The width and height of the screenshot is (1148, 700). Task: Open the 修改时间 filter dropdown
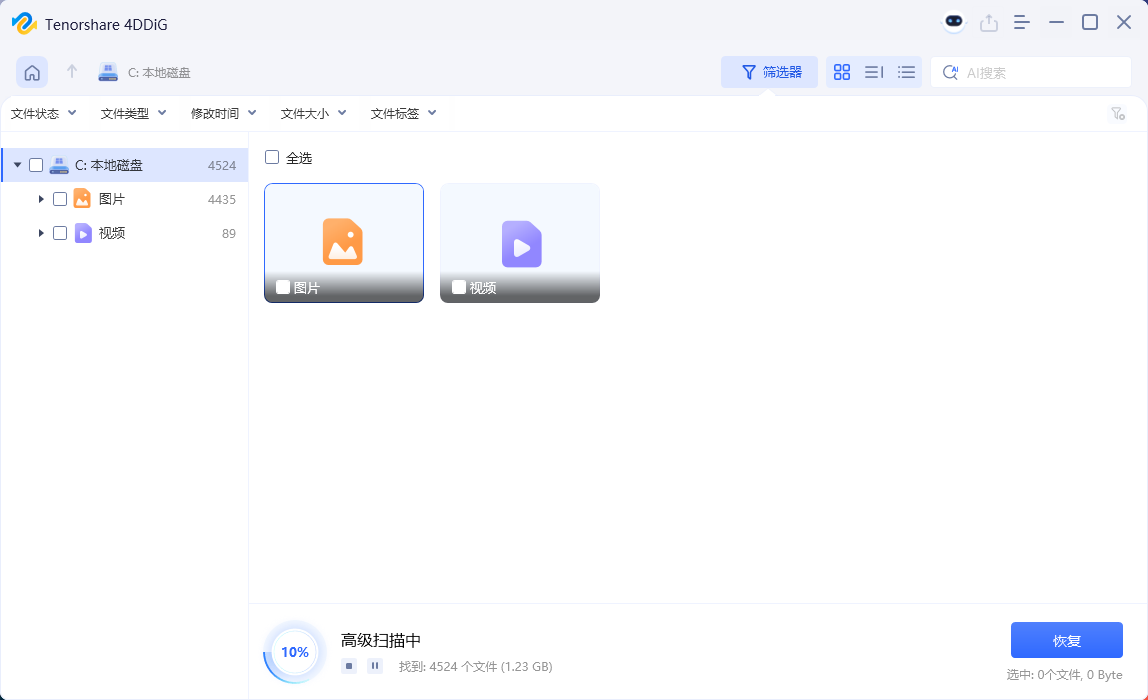(222, 113)
